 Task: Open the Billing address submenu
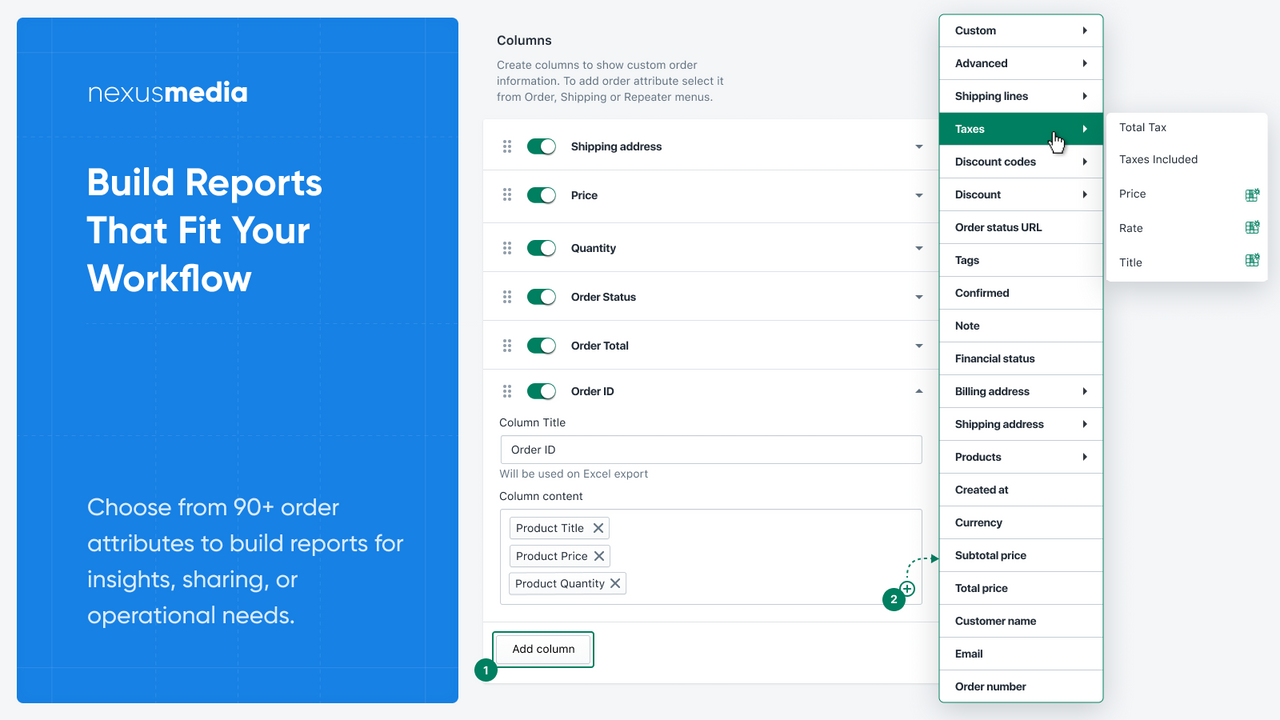point(1021,392)
